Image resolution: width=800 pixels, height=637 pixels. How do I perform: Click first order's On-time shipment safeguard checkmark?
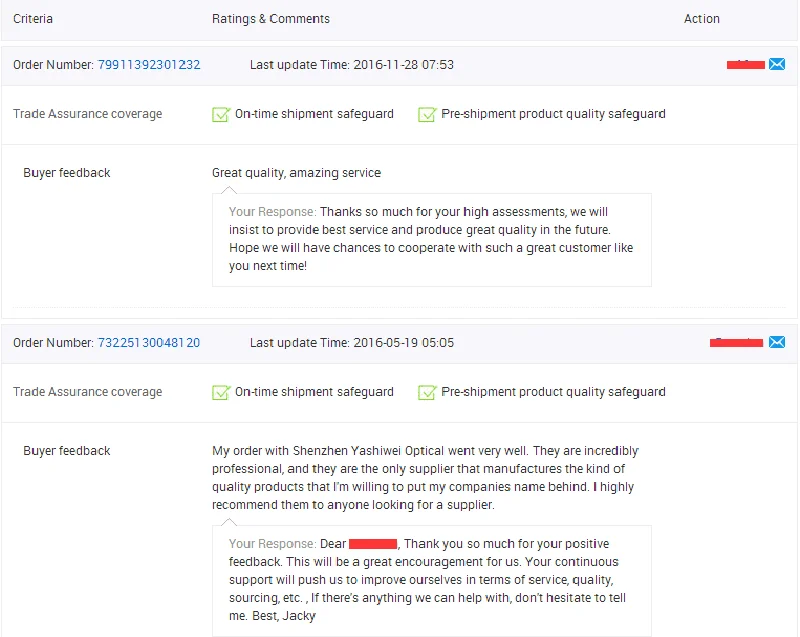pos(222,114)
